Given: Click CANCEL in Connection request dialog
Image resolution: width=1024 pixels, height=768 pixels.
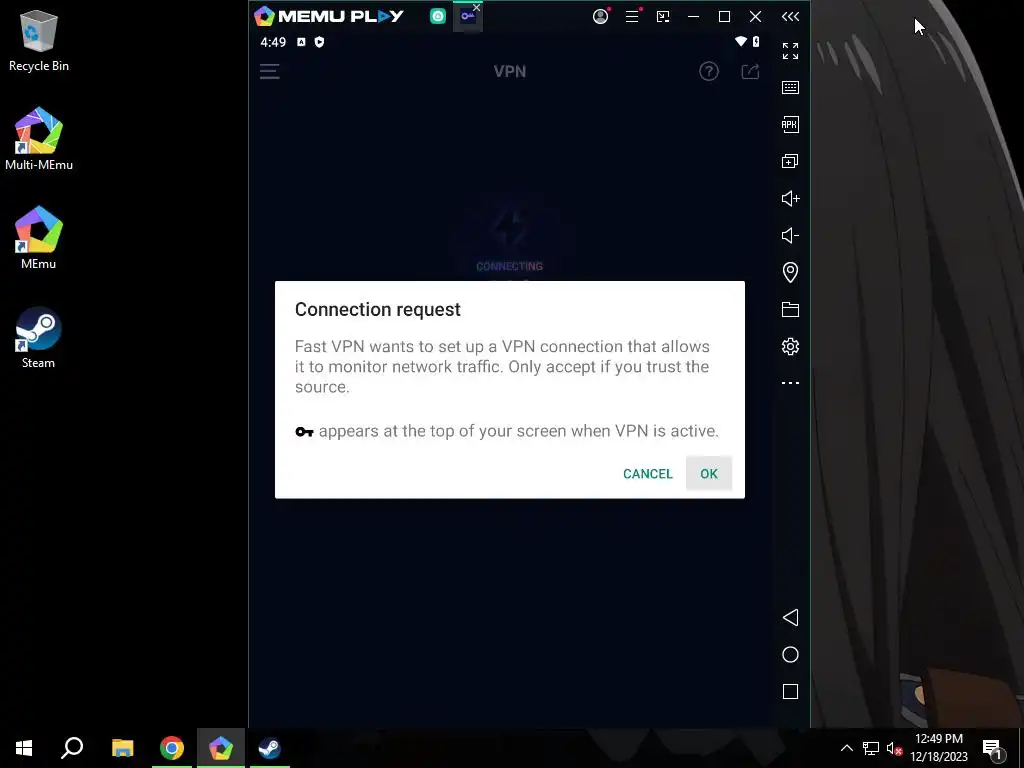Looking at the screenshot, I should tap(647, 473).
